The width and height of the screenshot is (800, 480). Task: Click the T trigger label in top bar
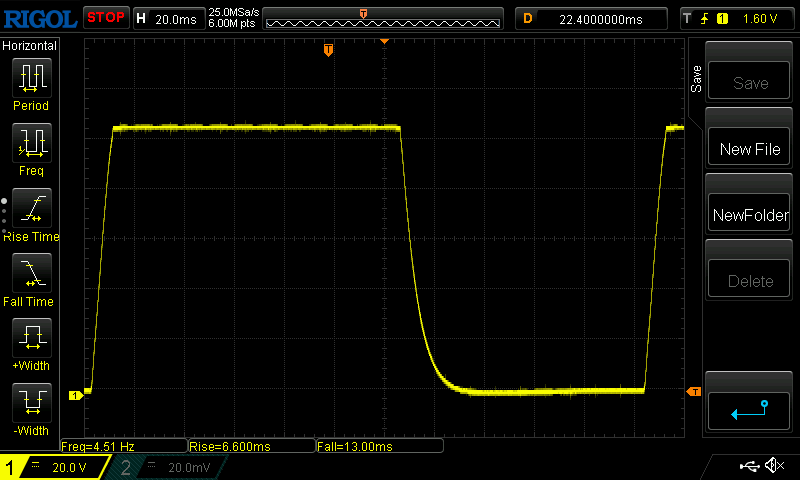click(687, 19)
